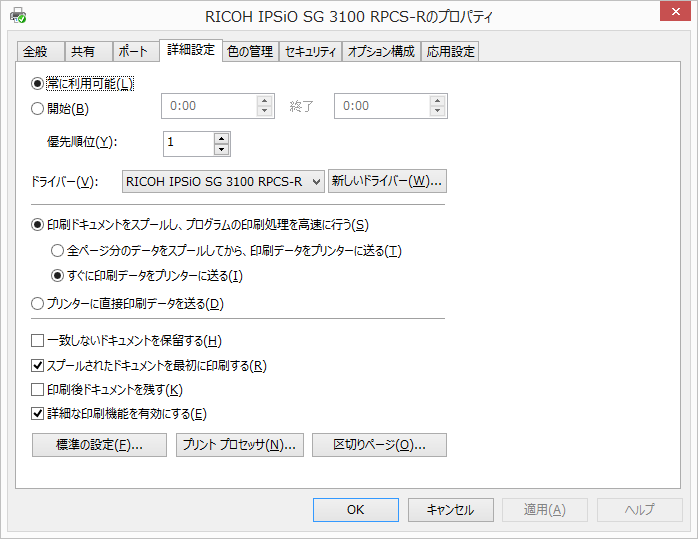Image resolution: width=698 pixels, height=539 pixels.
Task: Click the キャンセル button
Action: (450, 510)
